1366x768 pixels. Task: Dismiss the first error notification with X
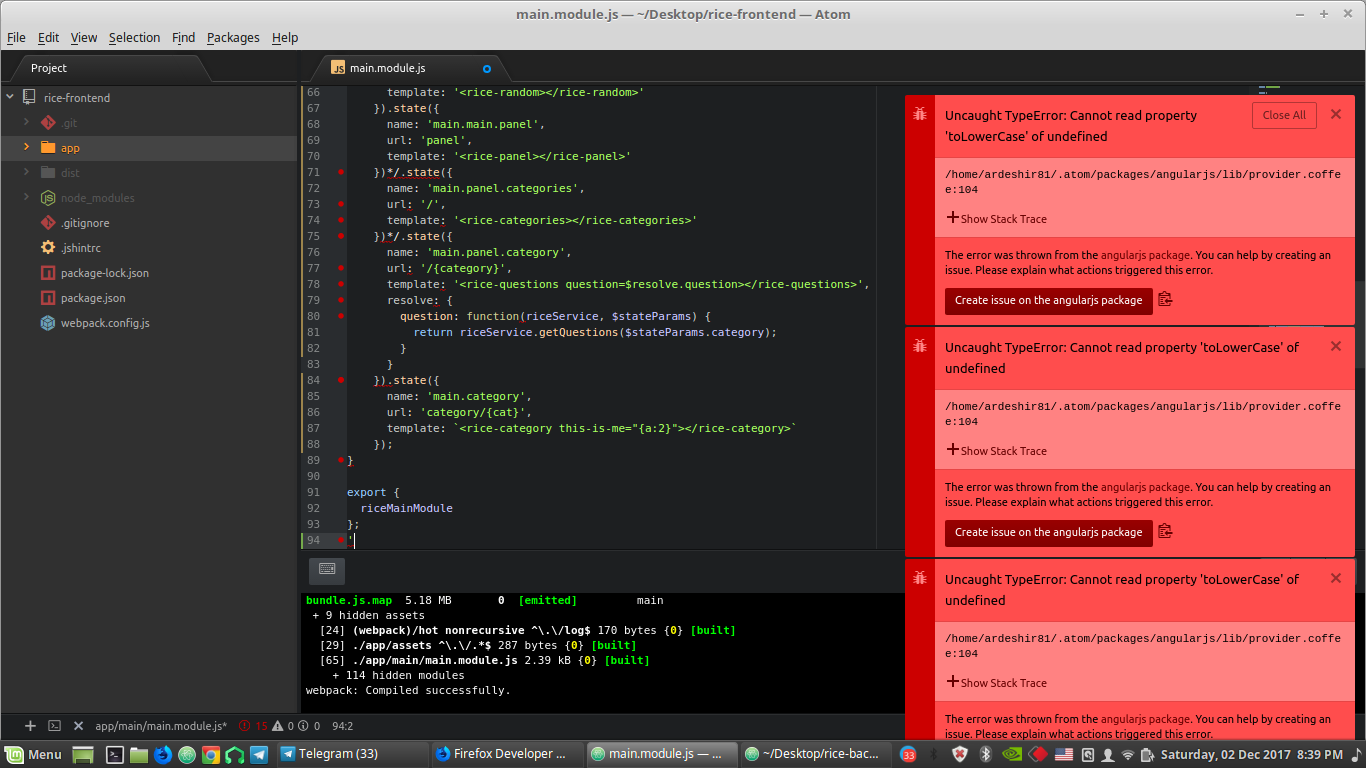(1335, 114)
